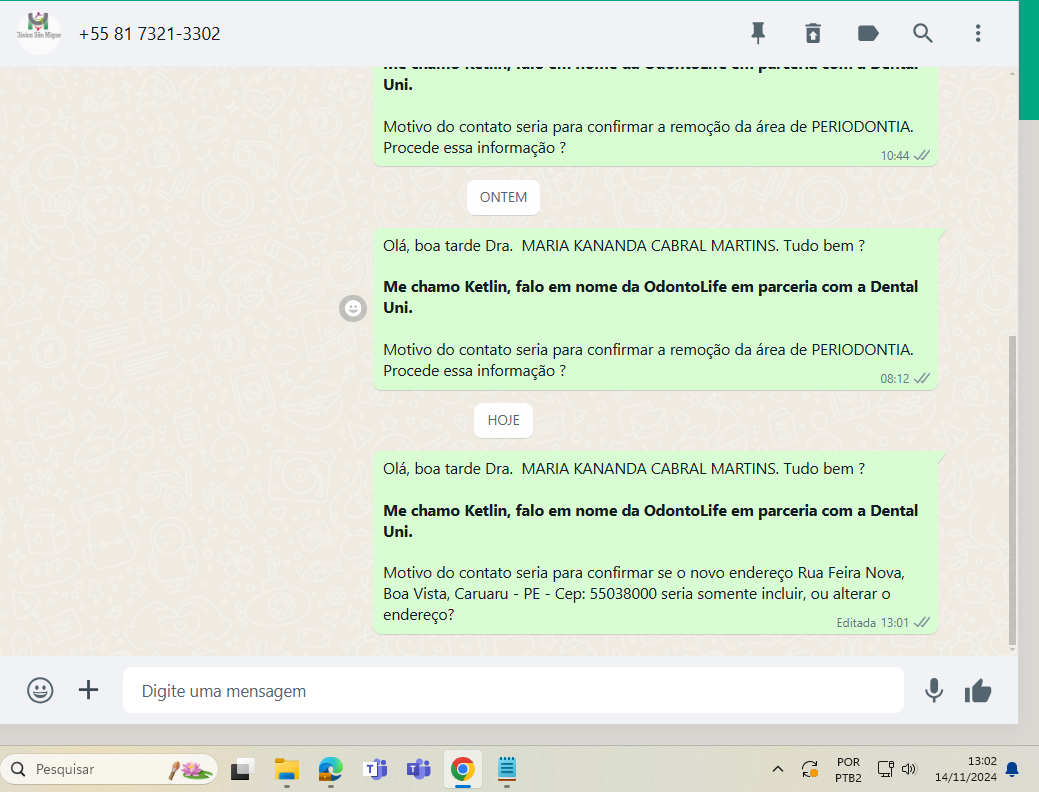This screenshot has height=792, width=1039.
Task: Open contact info for +55 81 7321-3302
Action: (150, 34)
